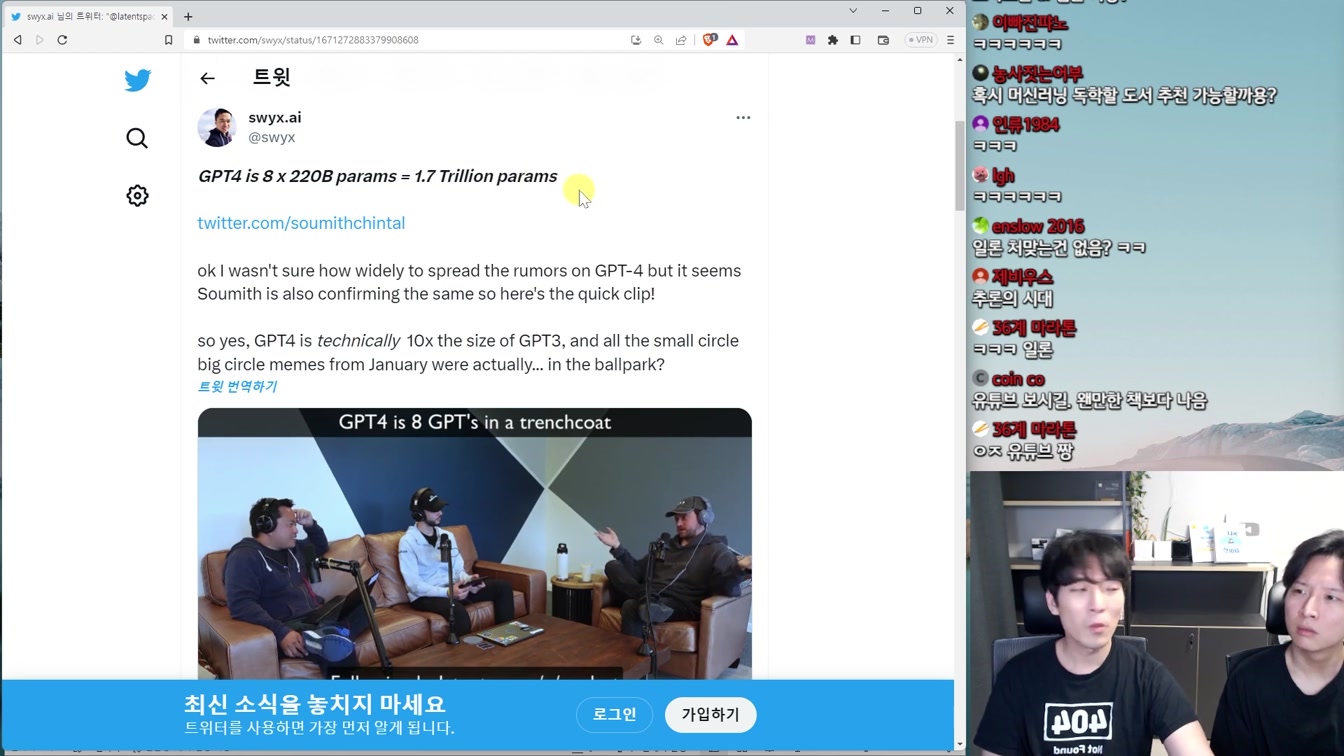Click the 가입하기 signup button
1344x756 pixels.
pyautogui.click(x=711, y=715)
